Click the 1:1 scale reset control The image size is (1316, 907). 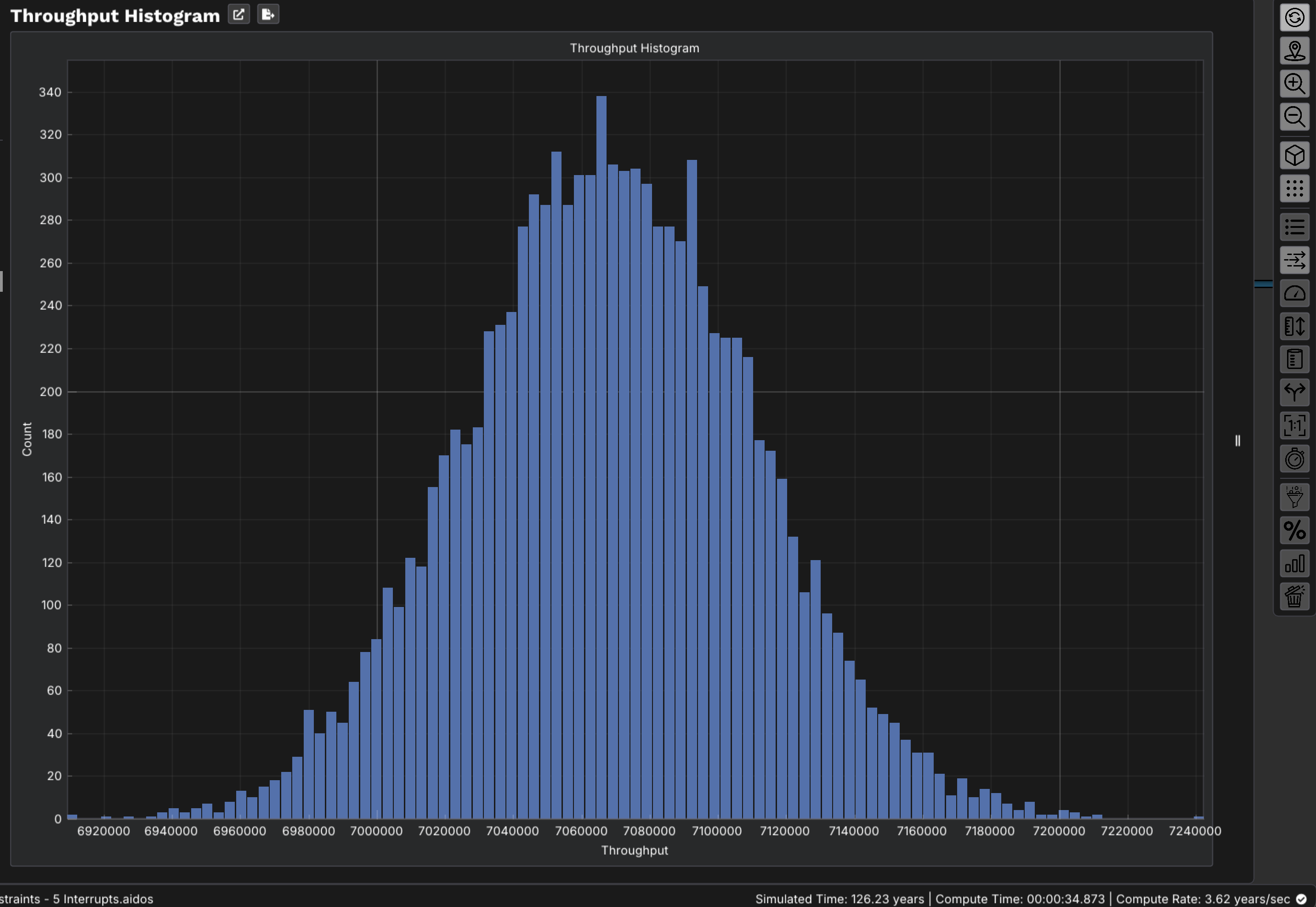[x=1295, y=425]
